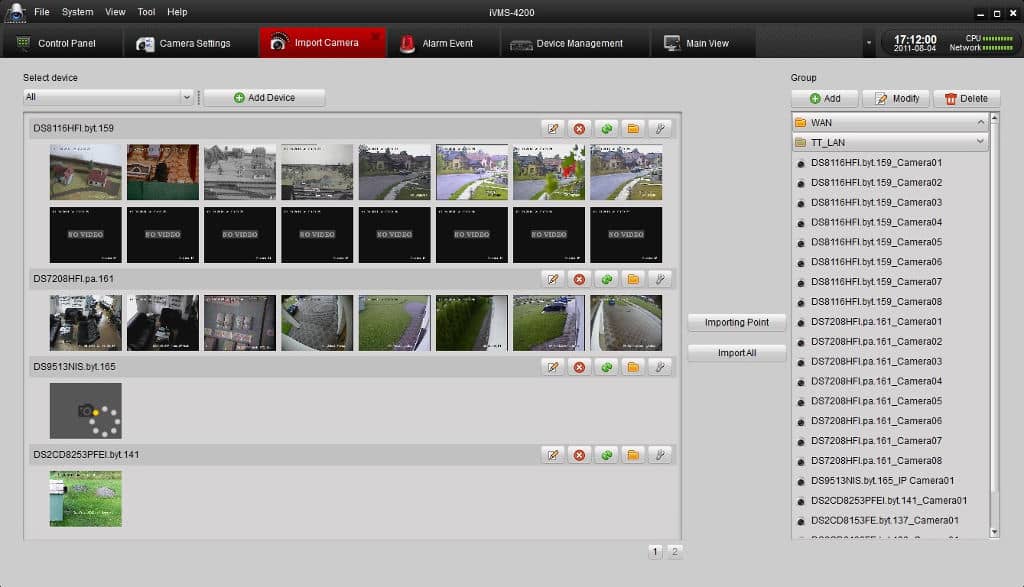Expand the TT_LAN group
The image size is (1024, 587).
[x=980, y=143]
